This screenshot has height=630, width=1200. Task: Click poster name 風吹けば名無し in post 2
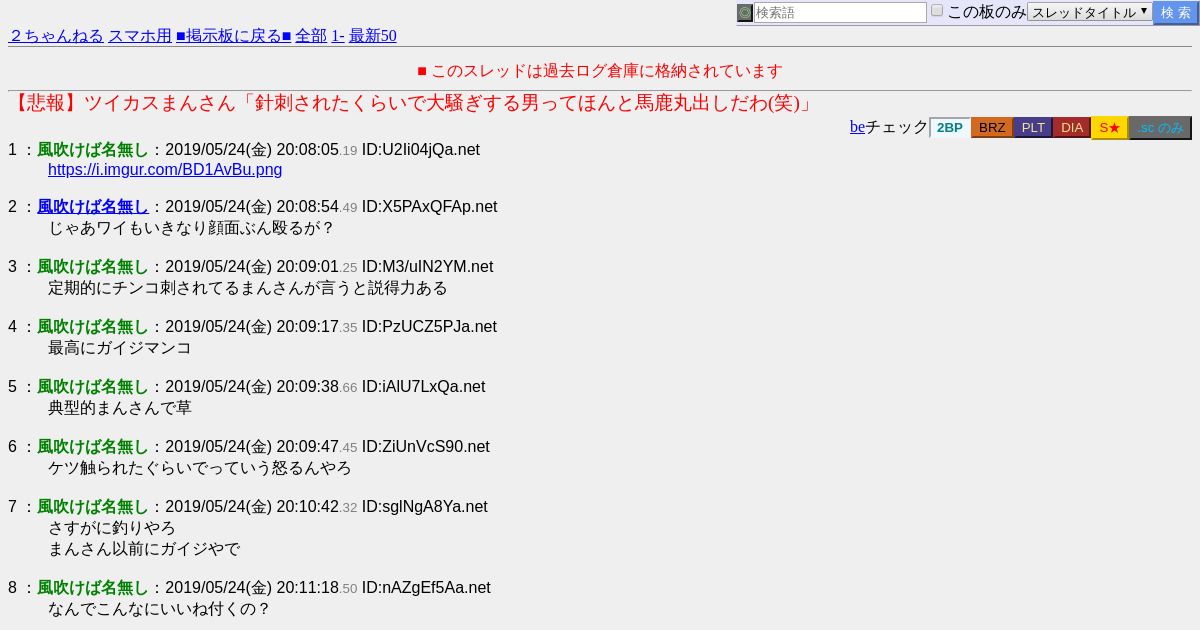(x=93, y=207)
